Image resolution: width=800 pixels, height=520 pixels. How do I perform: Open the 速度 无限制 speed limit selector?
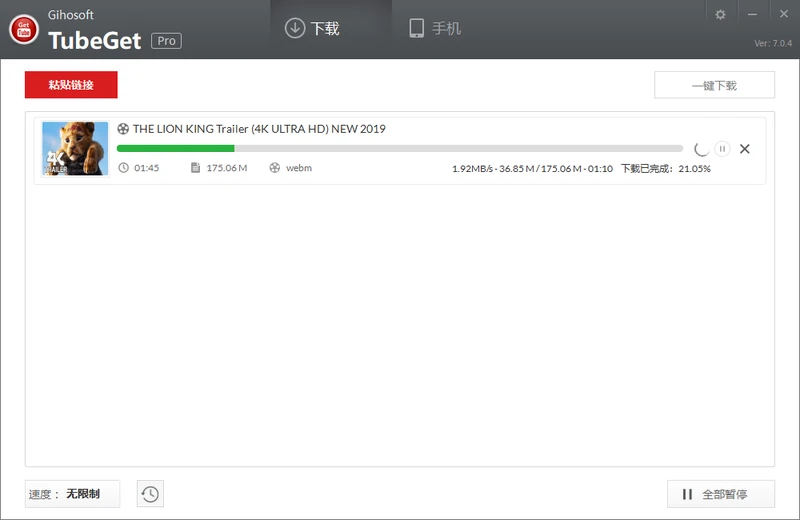72,494
